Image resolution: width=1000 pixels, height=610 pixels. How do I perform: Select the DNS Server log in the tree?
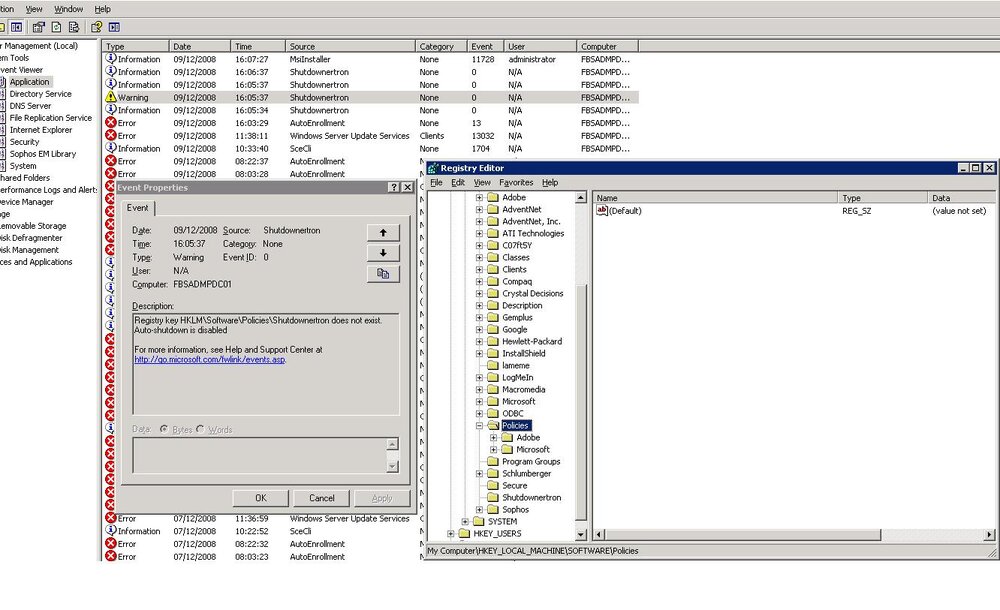tap(30, 106)
